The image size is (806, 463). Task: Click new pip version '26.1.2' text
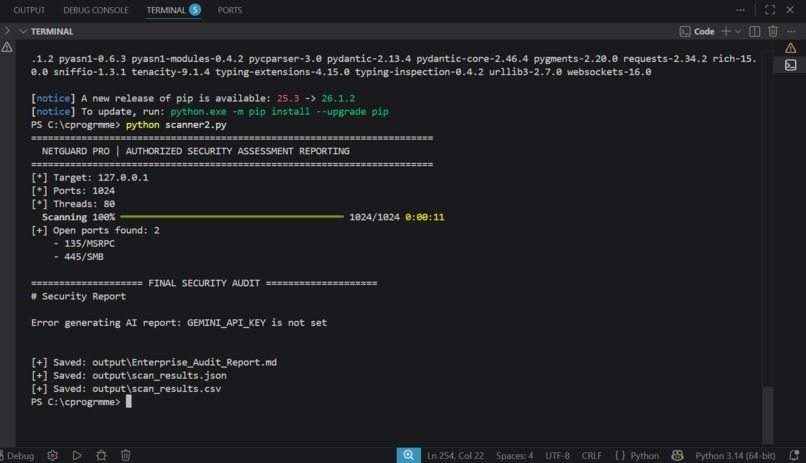coord(338,98)
